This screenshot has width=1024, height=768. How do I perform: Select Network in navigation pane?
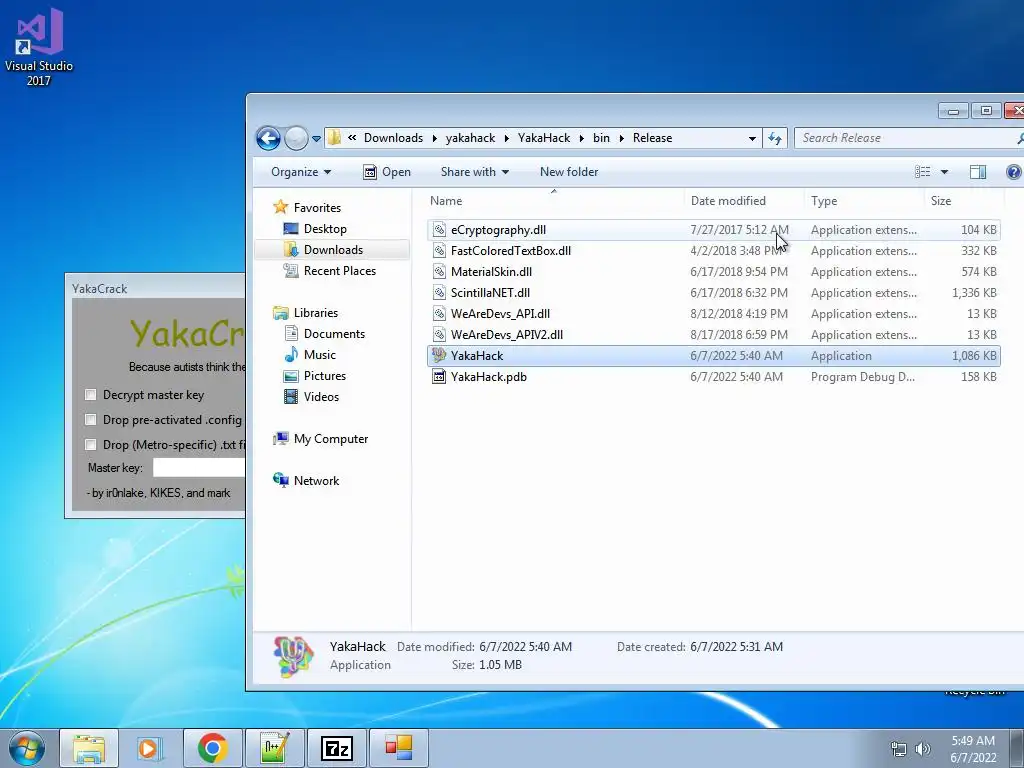point(306,481)
